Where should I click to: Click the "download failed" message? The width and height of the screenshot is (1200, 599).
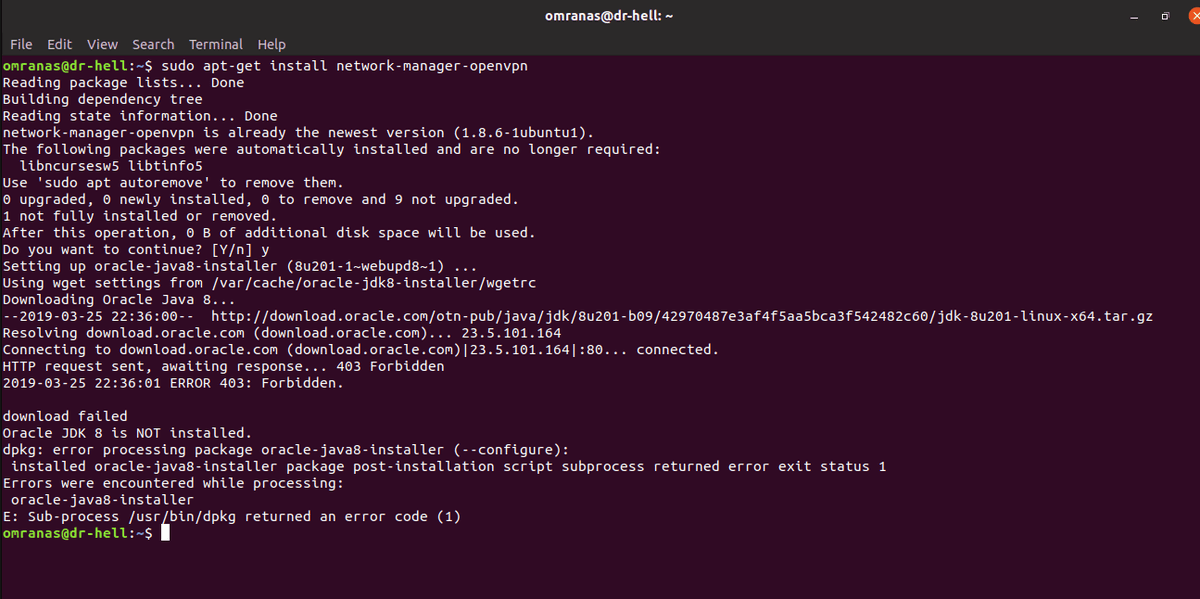pyautogui.click(x=65, y=416)
